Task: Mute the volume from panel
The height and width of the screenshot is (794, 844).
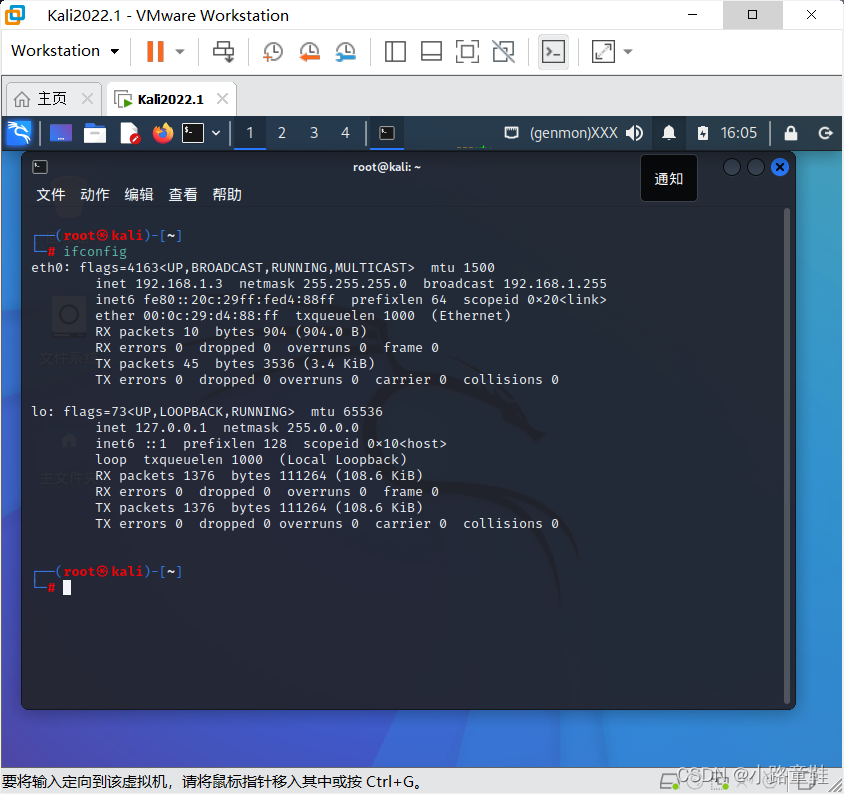Action: click(635, 133)
